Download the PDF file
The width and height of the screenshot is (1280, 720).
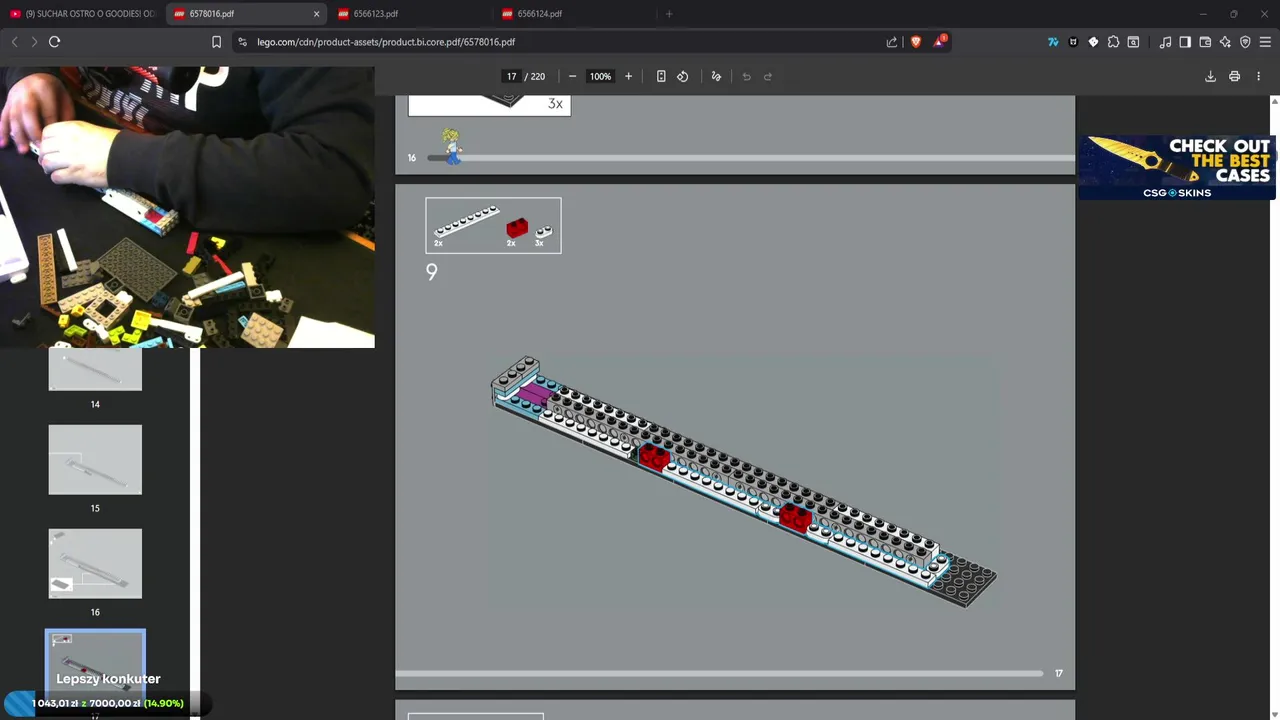point(1210,76)
